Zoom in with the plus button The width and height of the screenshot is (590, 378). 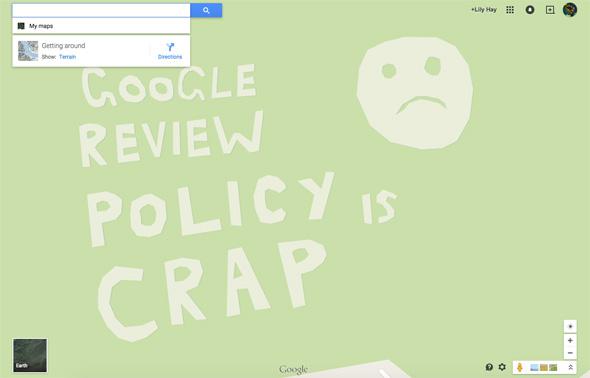[570, 340]
